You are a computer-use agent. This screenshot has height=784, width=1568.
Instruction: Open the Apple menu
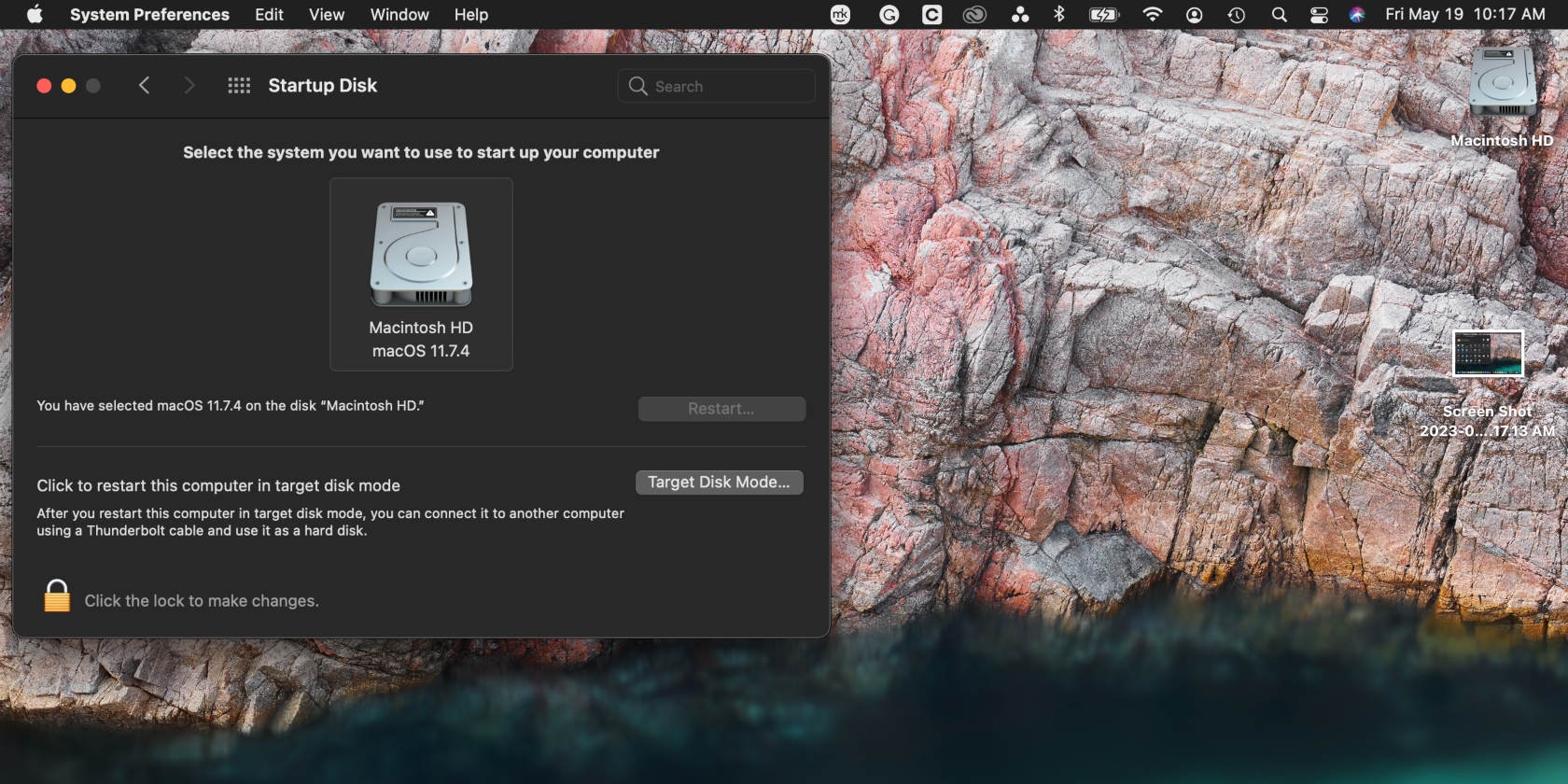[x=35, y=14]
